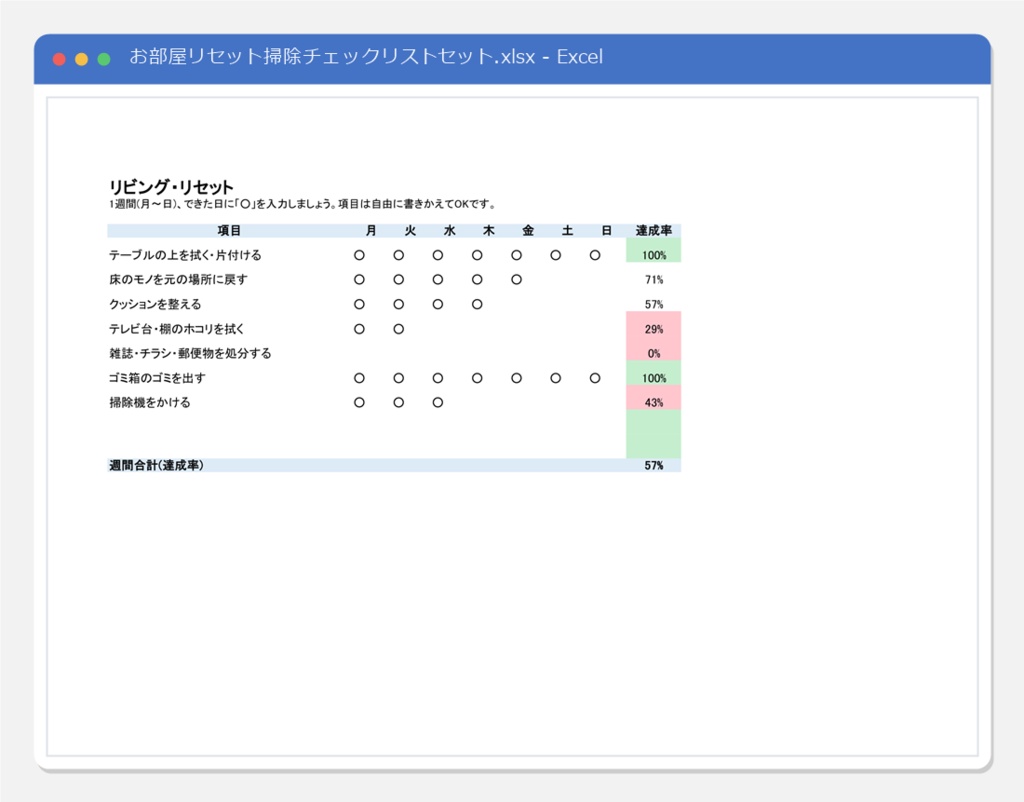Click the Friday circle for 床のモノを元の場所に戻す
The image size is (1024, 802).
pos(517,280)
